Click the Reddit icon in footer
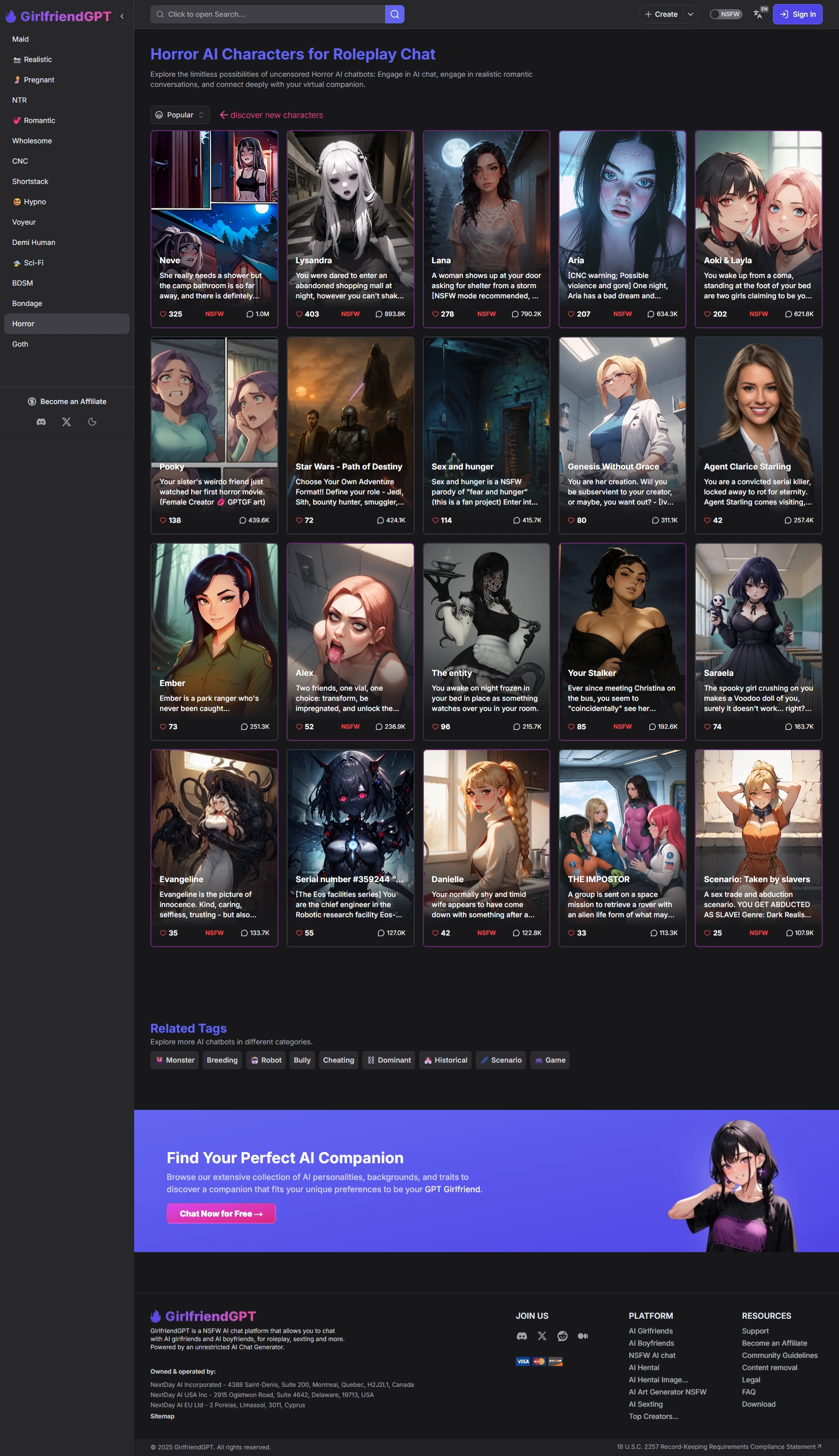 click(x=562, y=1336)
